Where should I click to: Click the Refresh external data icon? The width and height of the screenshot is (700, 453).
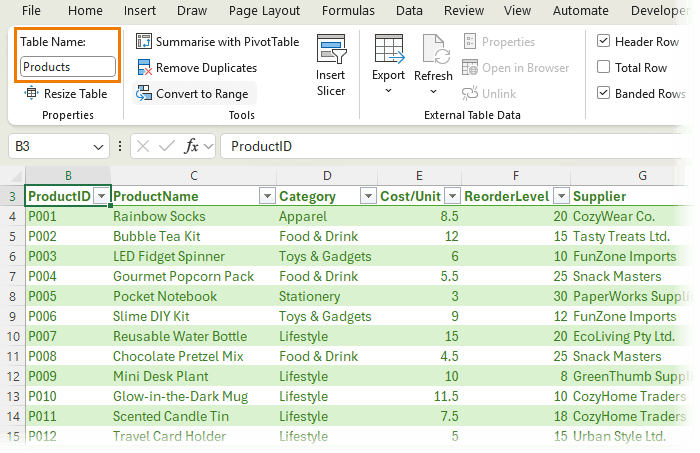point(434,50)
